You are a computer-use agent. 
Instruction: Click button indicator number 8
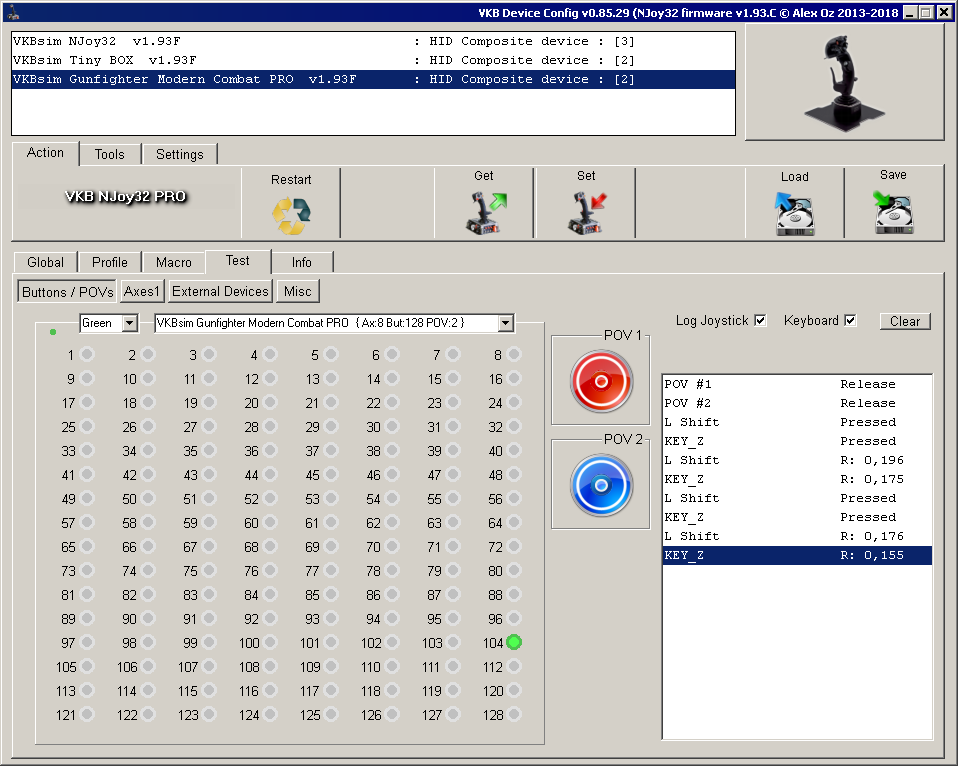pyautogui.click(x=514, y=354)
